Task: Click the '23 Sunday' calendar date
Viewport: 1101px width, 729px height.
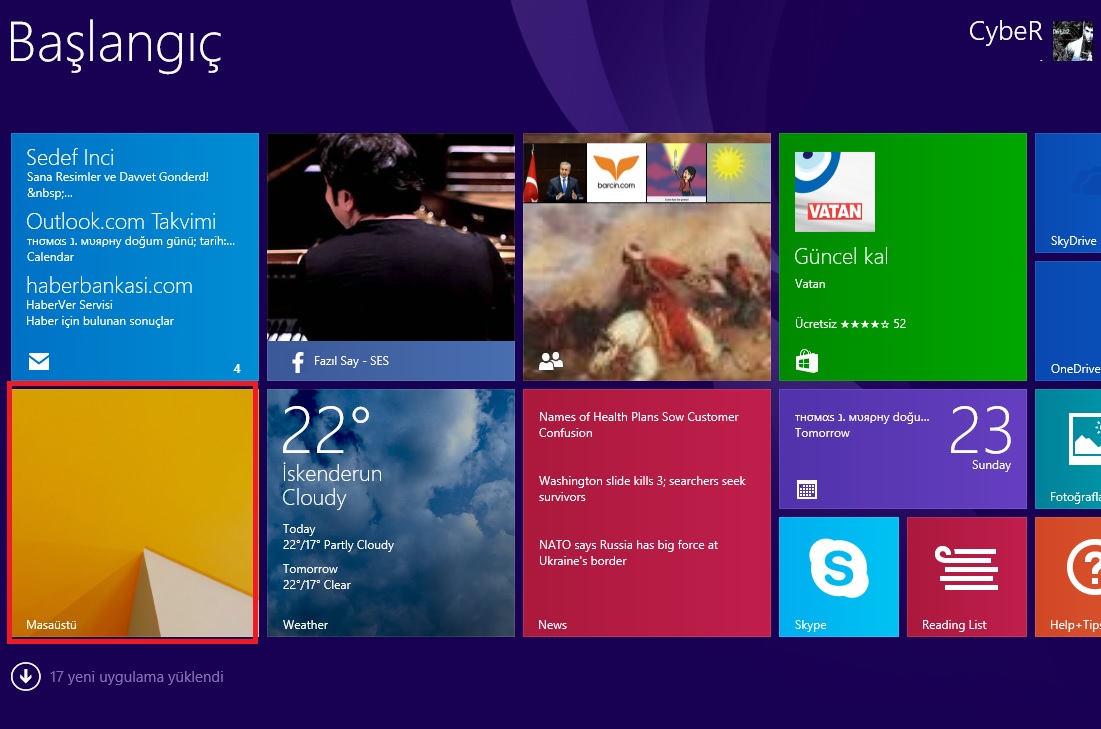Action: (x=981, y=437)
